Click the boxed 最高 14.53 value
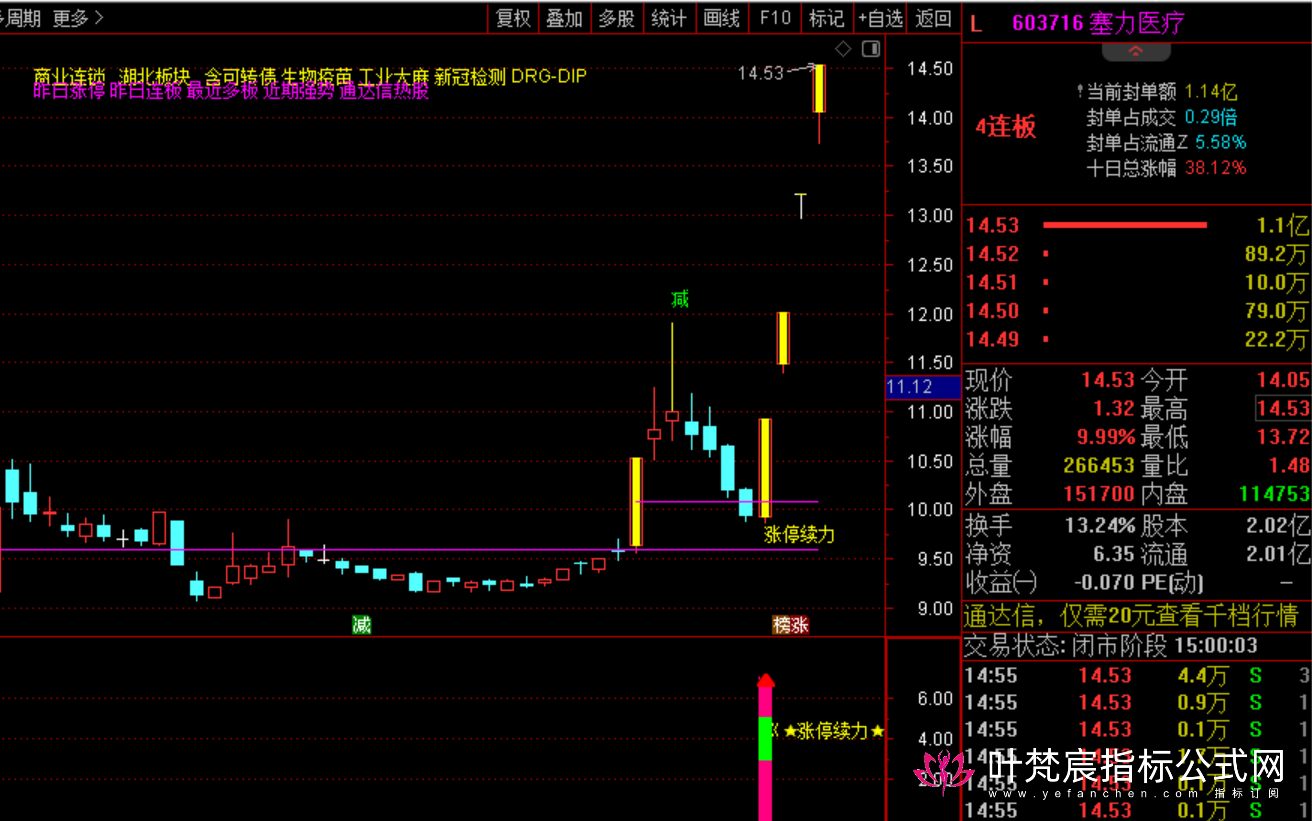Viewport: 1313px width, 821px height. (1283, 408)
